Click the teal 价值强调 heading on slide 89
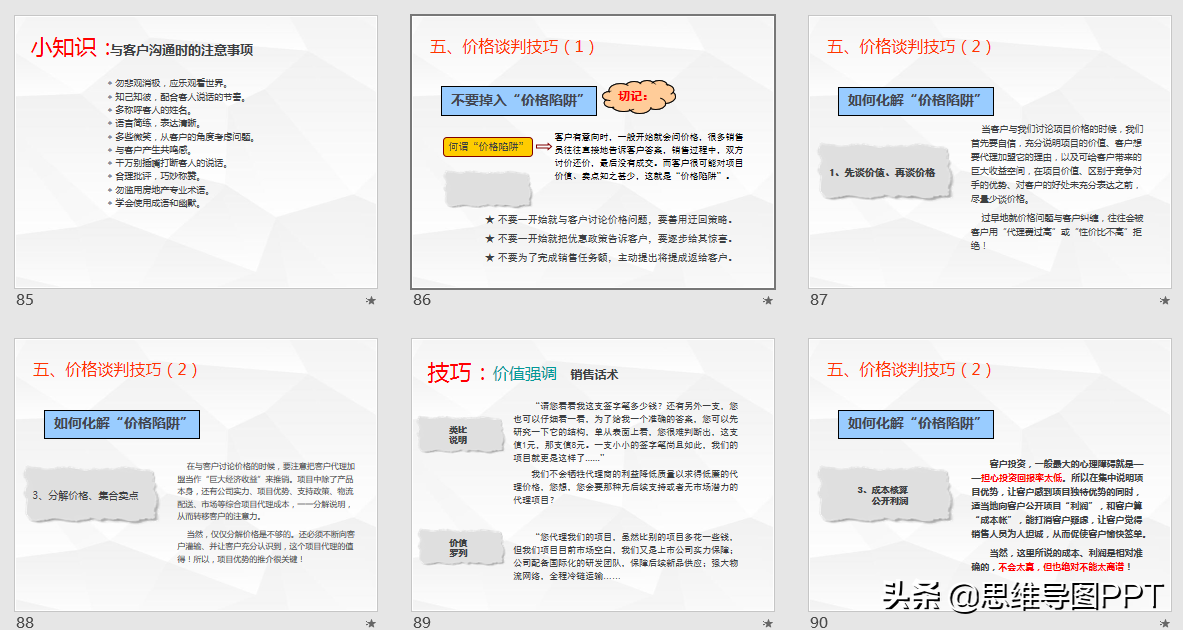The width and height of the screenshot is (1183, 630). tap(525, 373)
